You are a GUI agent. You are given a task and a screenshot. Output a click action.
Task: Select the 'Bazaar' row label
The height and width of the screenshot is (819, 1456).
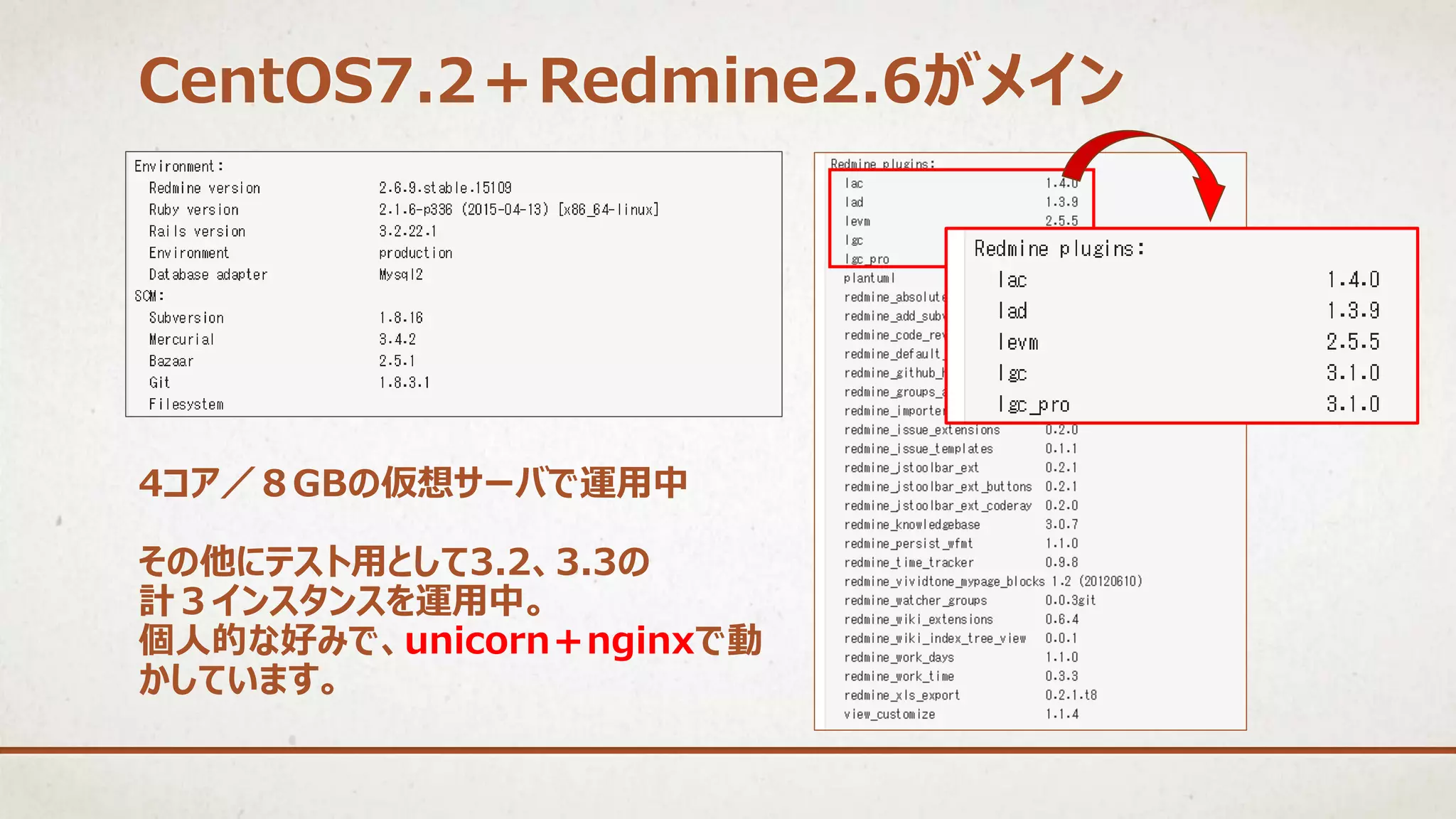point(171,361)
